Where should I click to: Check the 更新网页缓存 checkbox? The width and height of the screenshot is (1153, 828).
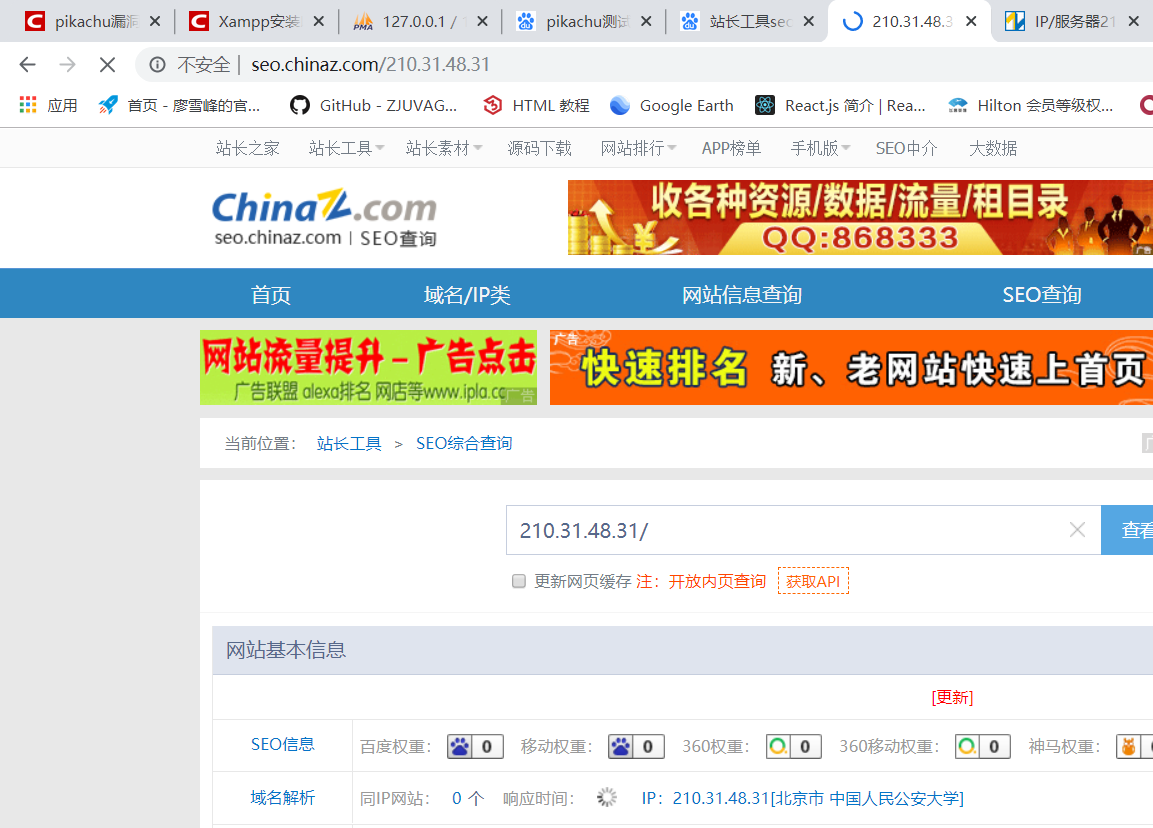click(x=519, y=582)
